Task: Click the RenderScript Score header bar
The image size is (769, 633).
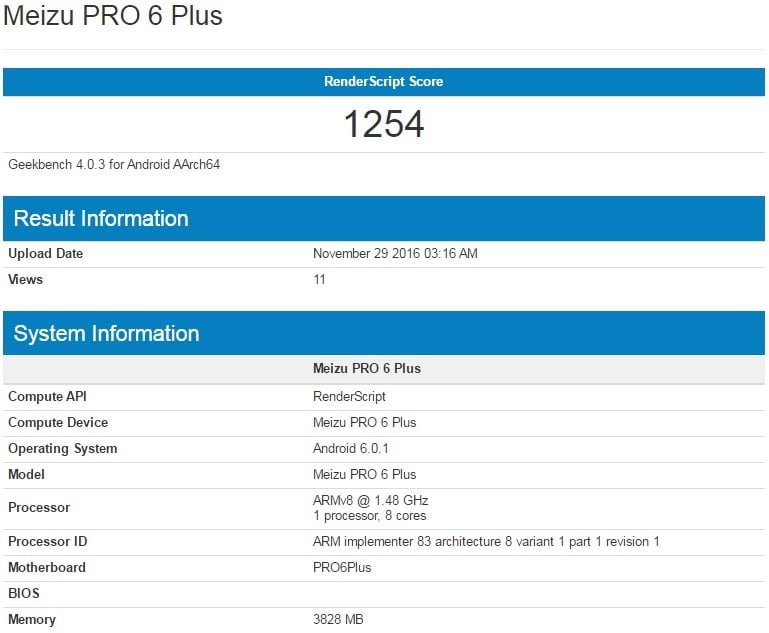Action: [384, 81]
